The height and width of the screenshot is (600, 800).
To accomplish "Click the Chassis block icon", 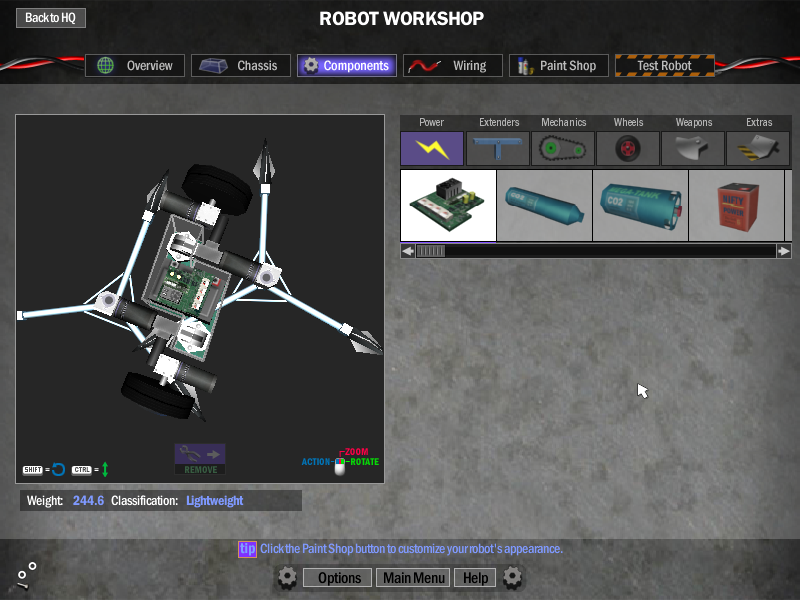I will click(213, 66).
